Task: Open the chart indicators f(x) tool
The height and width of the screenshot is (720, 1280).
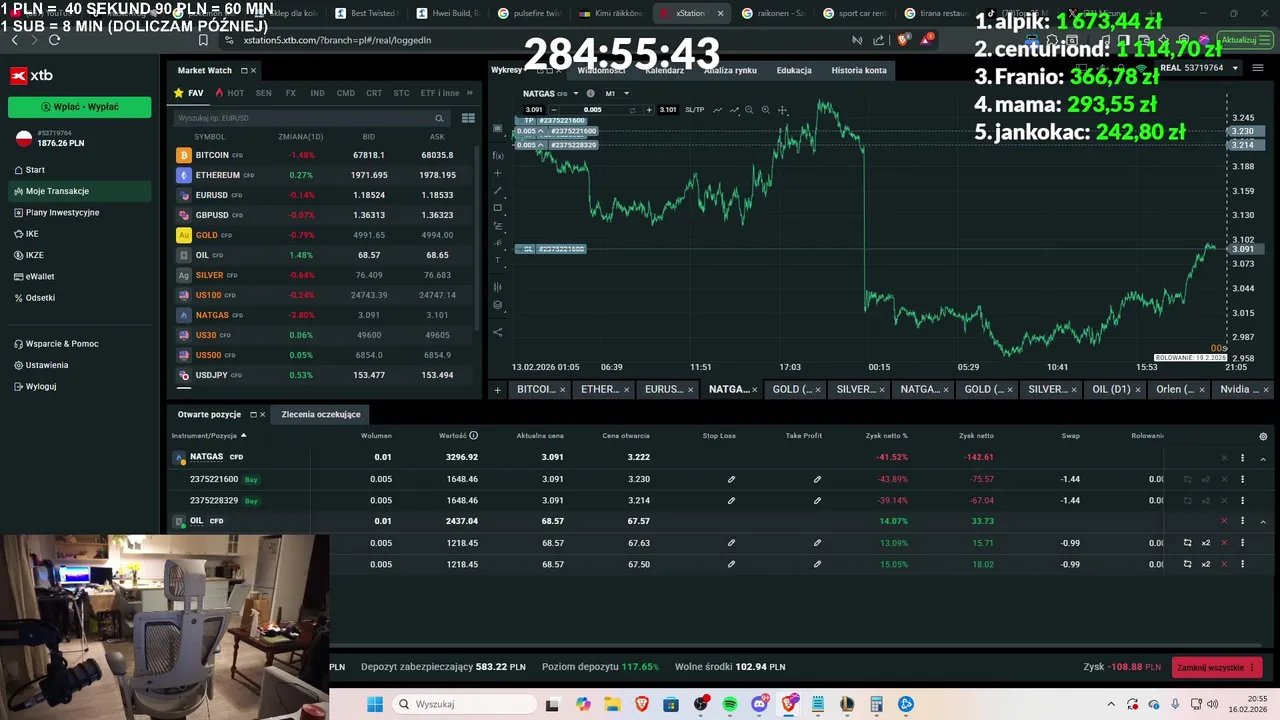Action: point(498,155)
